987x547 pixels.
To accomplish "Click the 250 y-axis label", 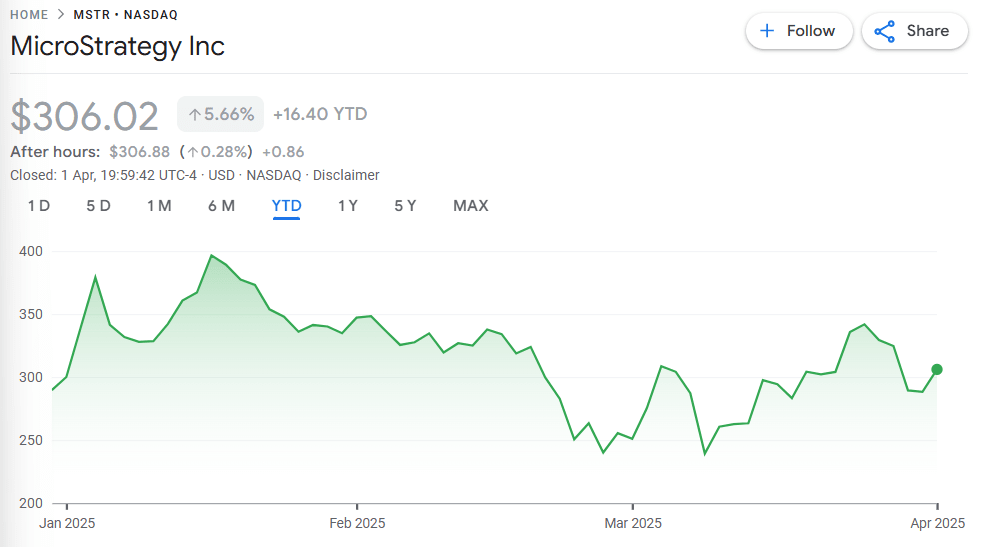I will [x=31, y=440].
